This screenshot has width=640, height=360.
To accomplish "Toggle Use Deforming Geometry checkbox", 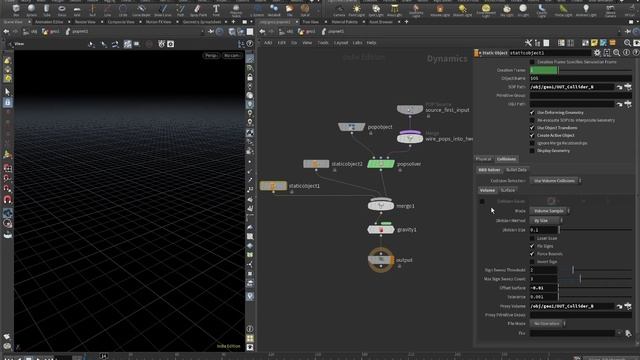I will tap(532, 112).
